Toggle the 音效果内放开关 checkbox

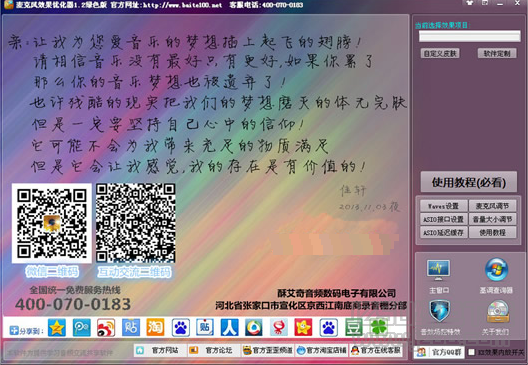click(x=471, y=352)
